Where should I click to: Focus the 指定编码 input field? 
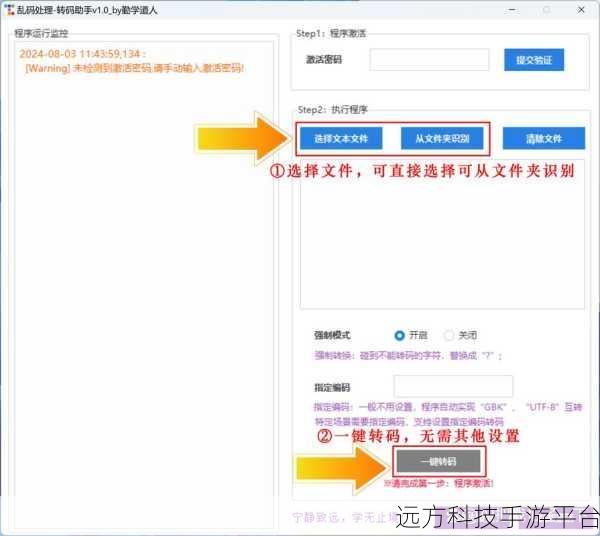(x=453, y=386)
